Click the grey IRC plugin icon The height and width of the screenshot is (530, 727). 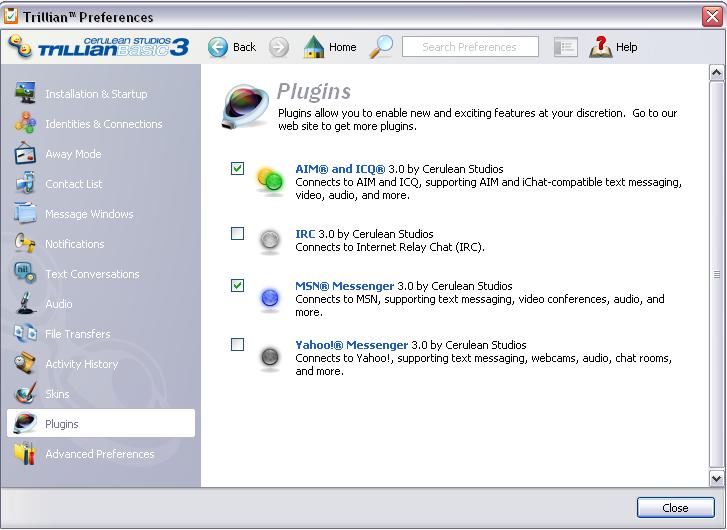point(269,241)
